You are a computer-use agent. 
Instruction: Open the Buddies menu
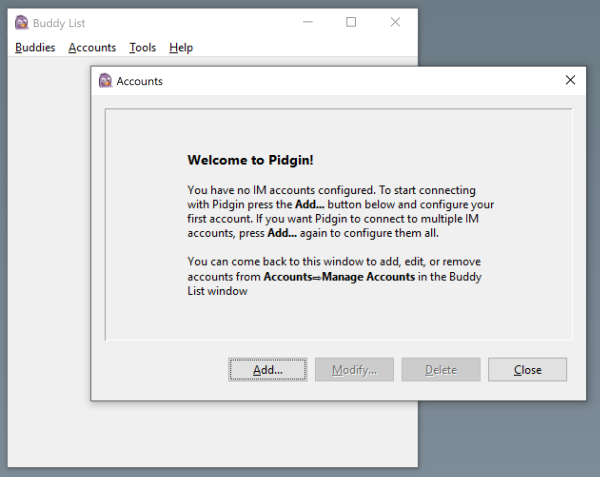[35, 47]
